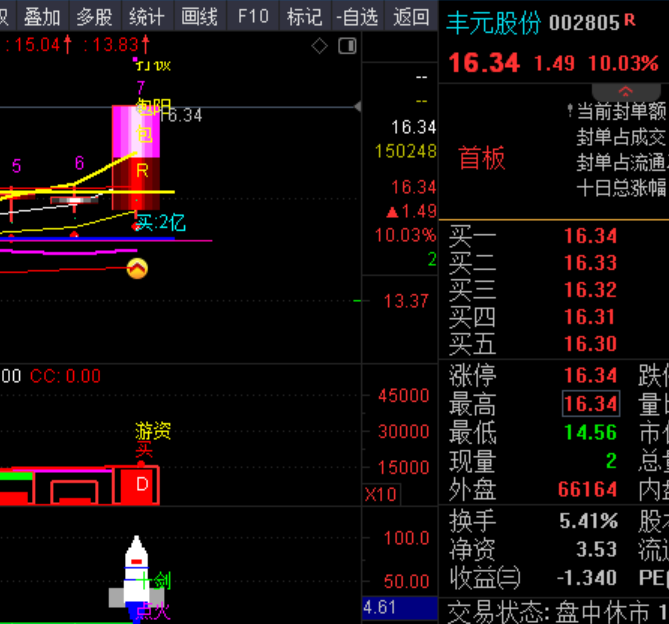The width and height of the screenshot is (669, 624).
Task: Click the 包阳 candle annotation
Action: (x=154, y=107)
